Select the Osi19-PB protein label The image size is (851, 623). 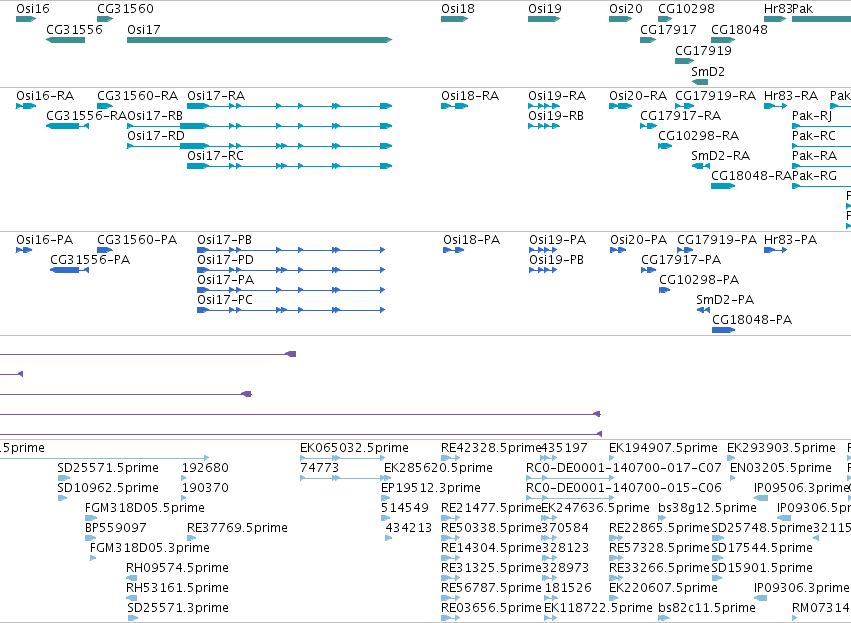pos(556,260)
